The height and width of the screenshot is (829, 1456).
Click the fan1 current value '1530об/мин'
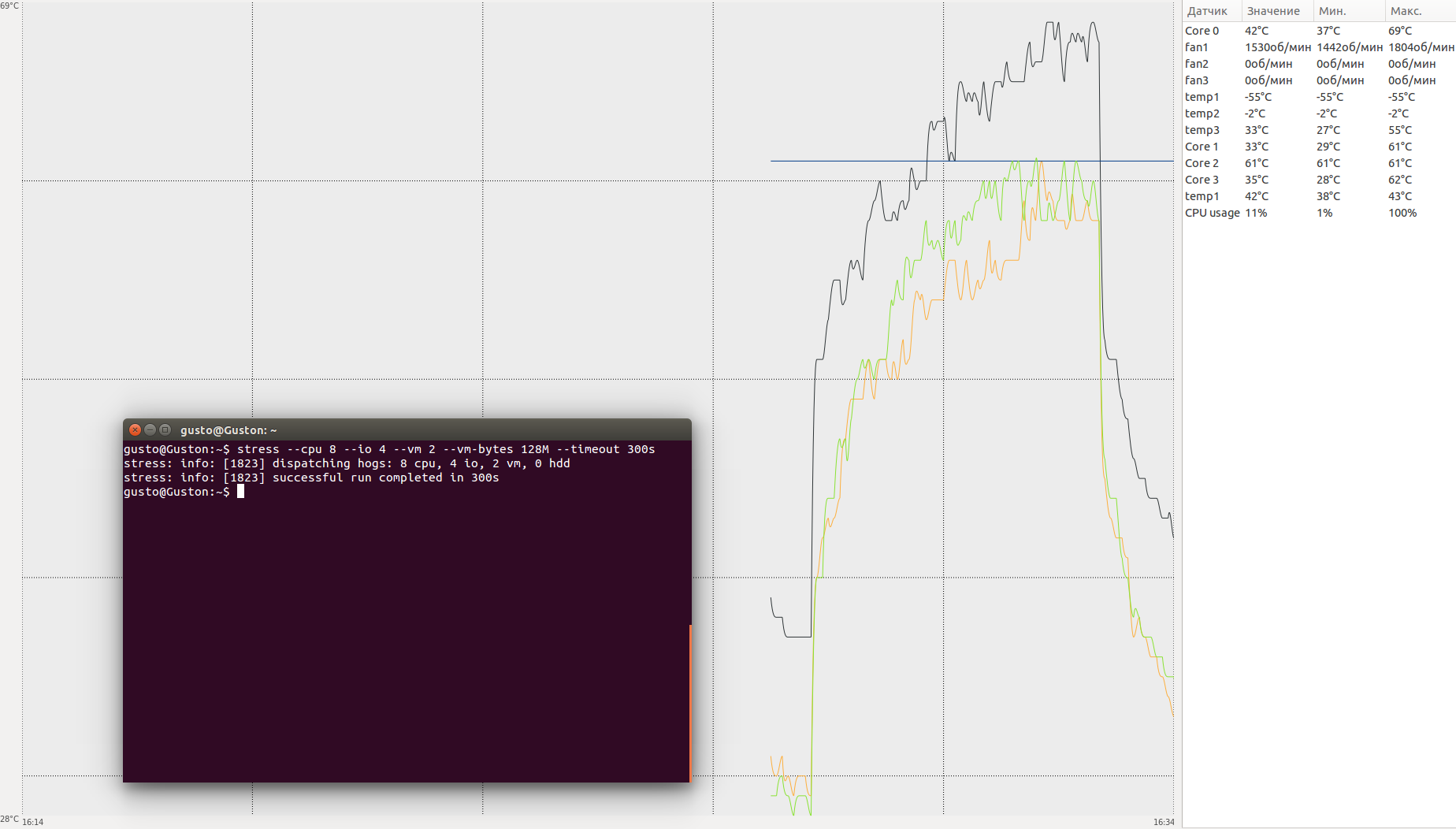click(1277, 47)
